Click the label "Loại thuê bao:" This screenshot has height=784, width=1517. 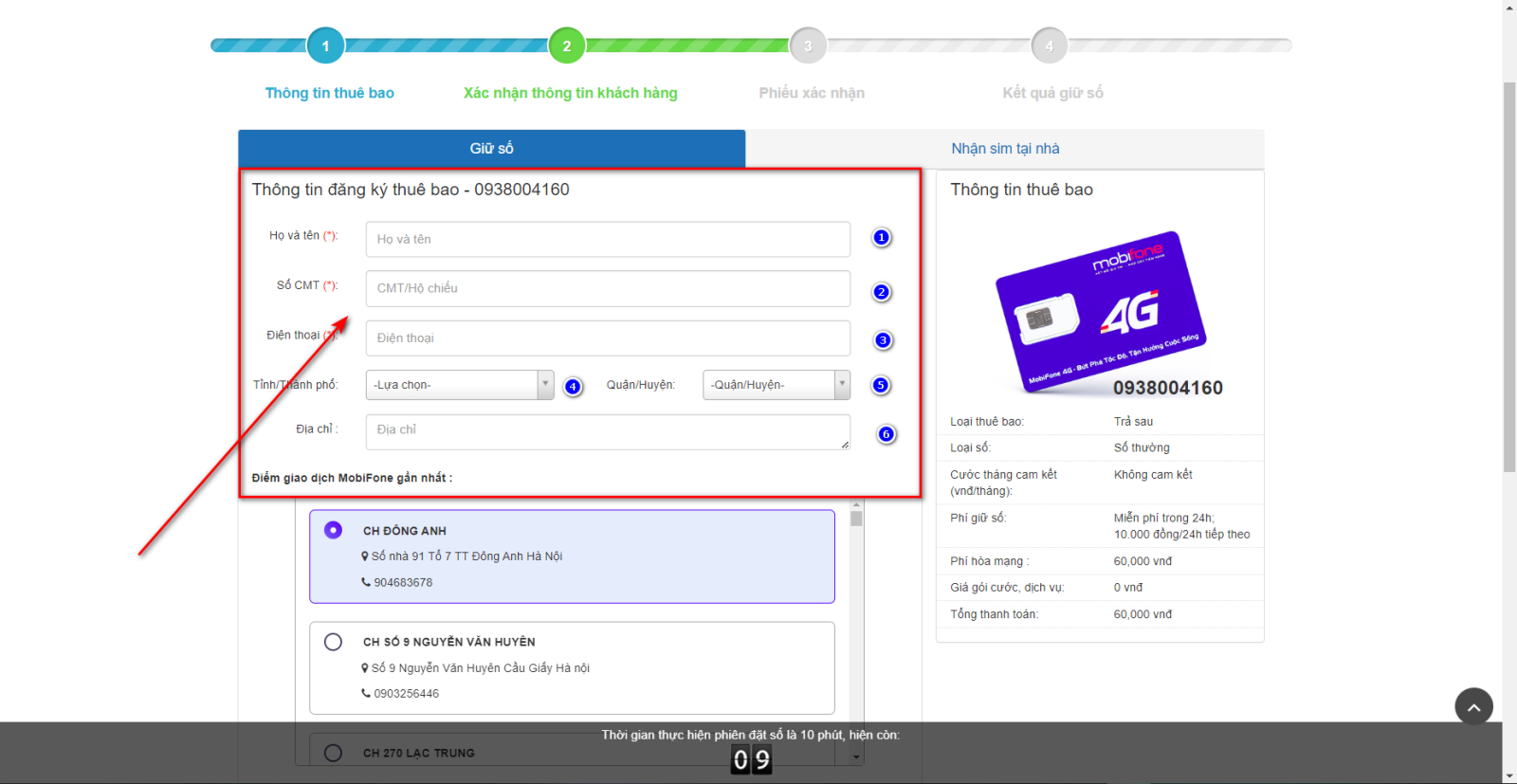point(987,422)
